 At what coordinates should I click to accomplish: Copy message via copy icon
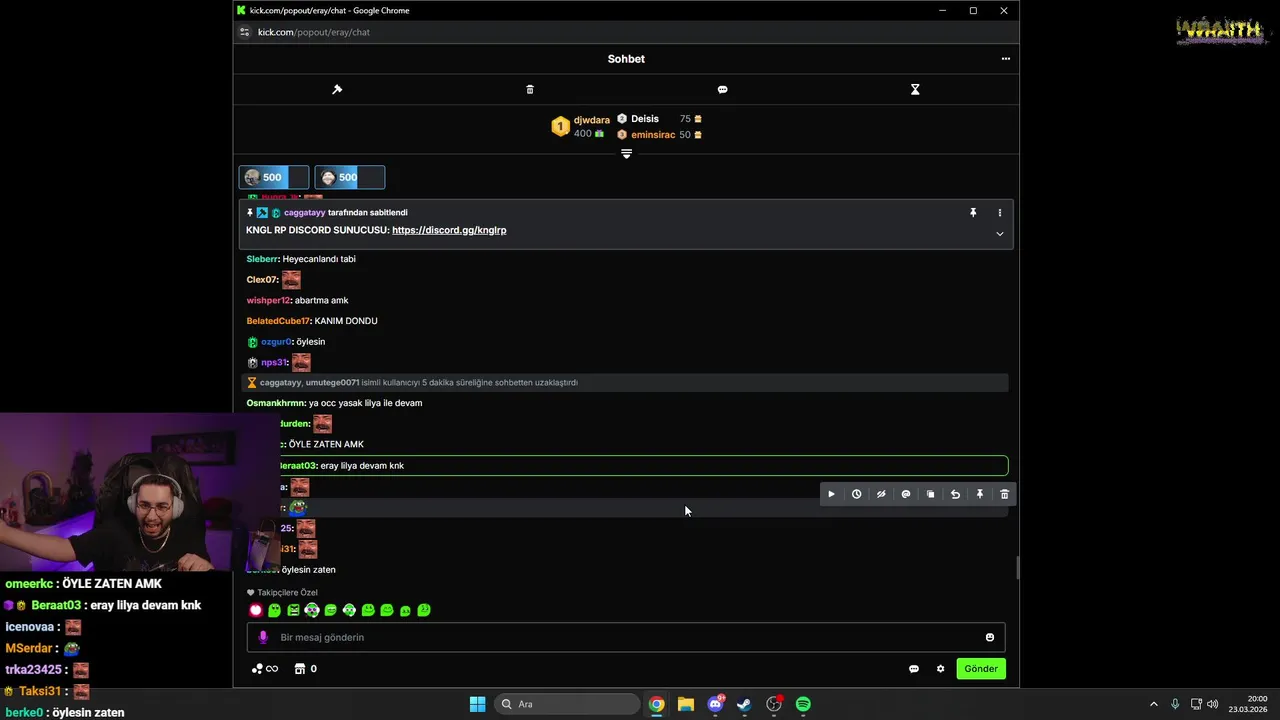[930, 494]
